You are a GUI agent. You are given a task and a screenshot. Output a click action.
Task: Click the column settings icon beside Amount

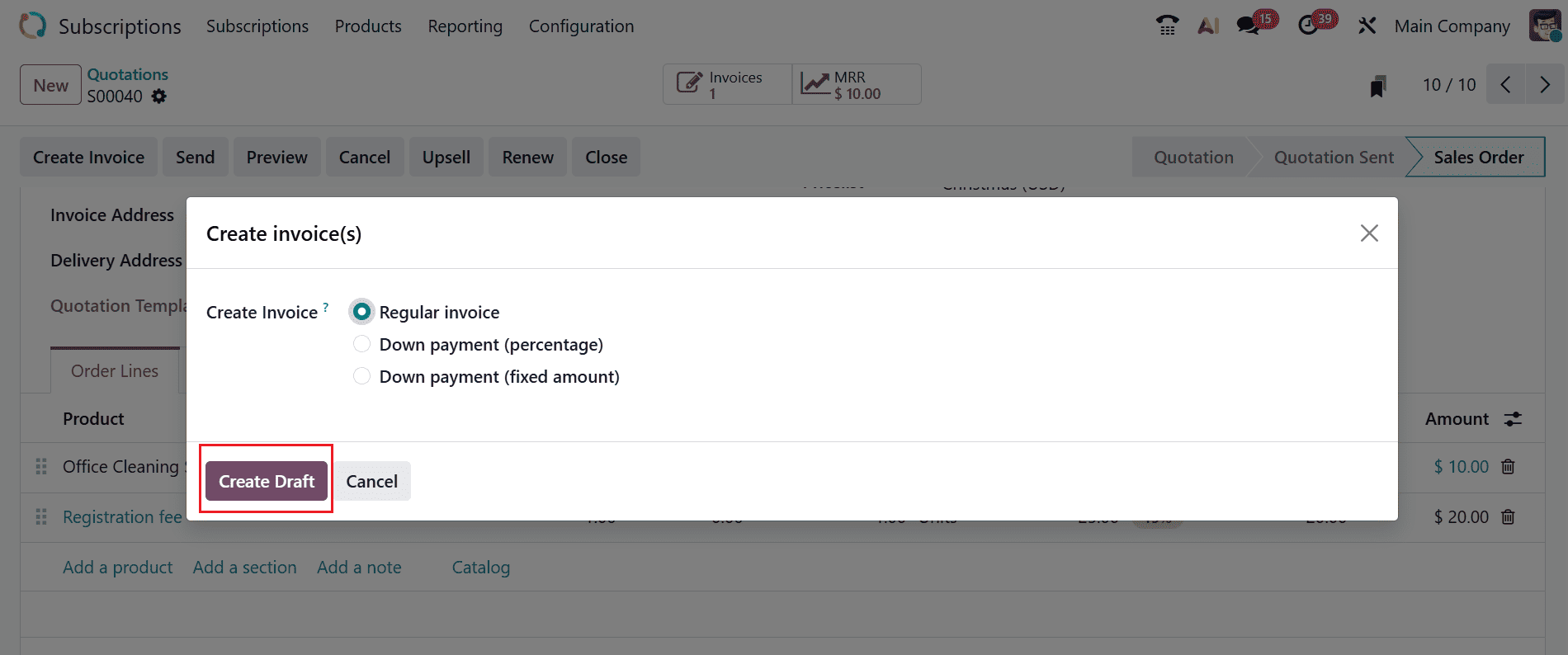click(1513, 419)
